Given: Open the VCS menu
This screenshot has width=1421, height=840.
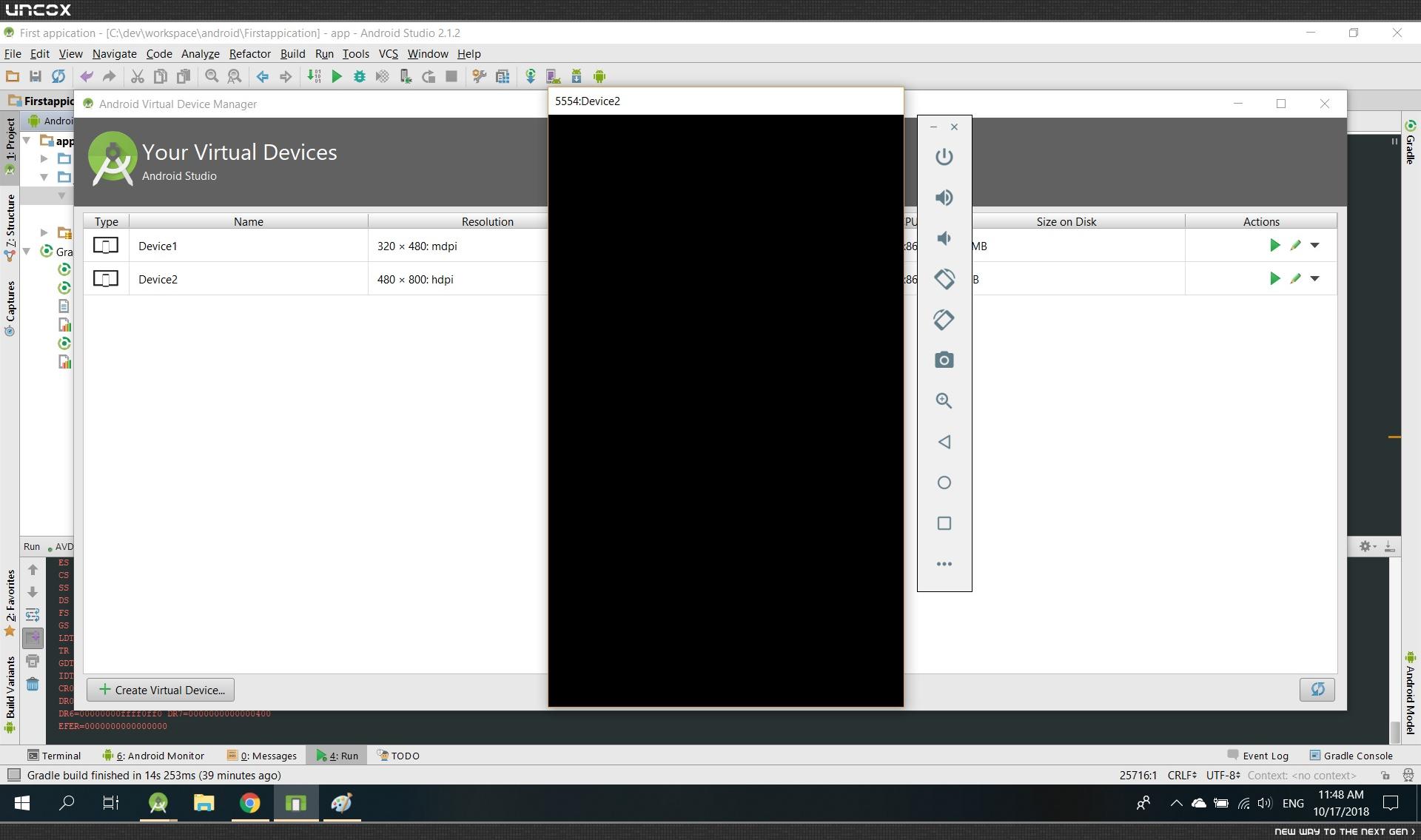Looking at the screenshot, I should click(388, 53).
